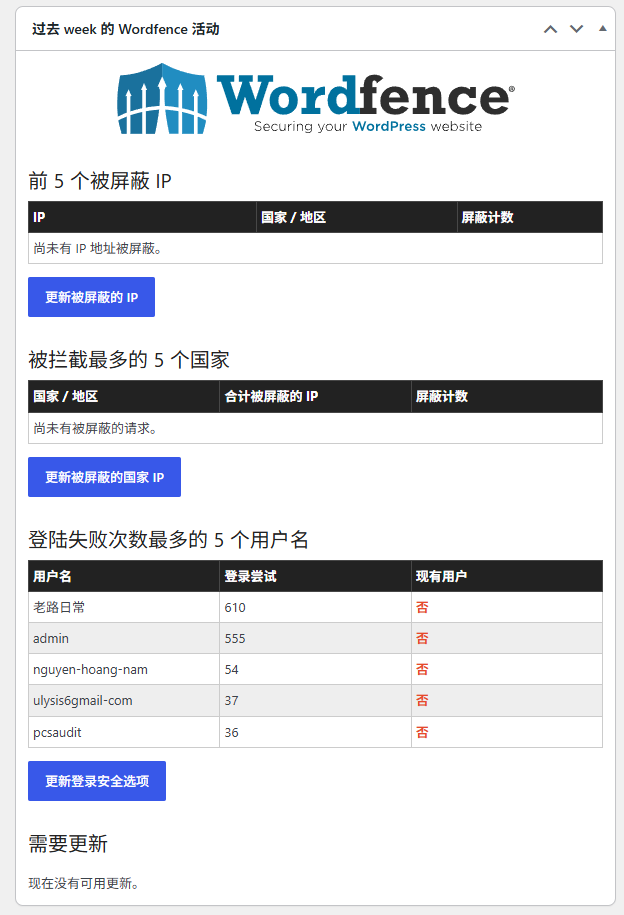
Task: Select the login attempts value 610
Action: click(235, 607)
